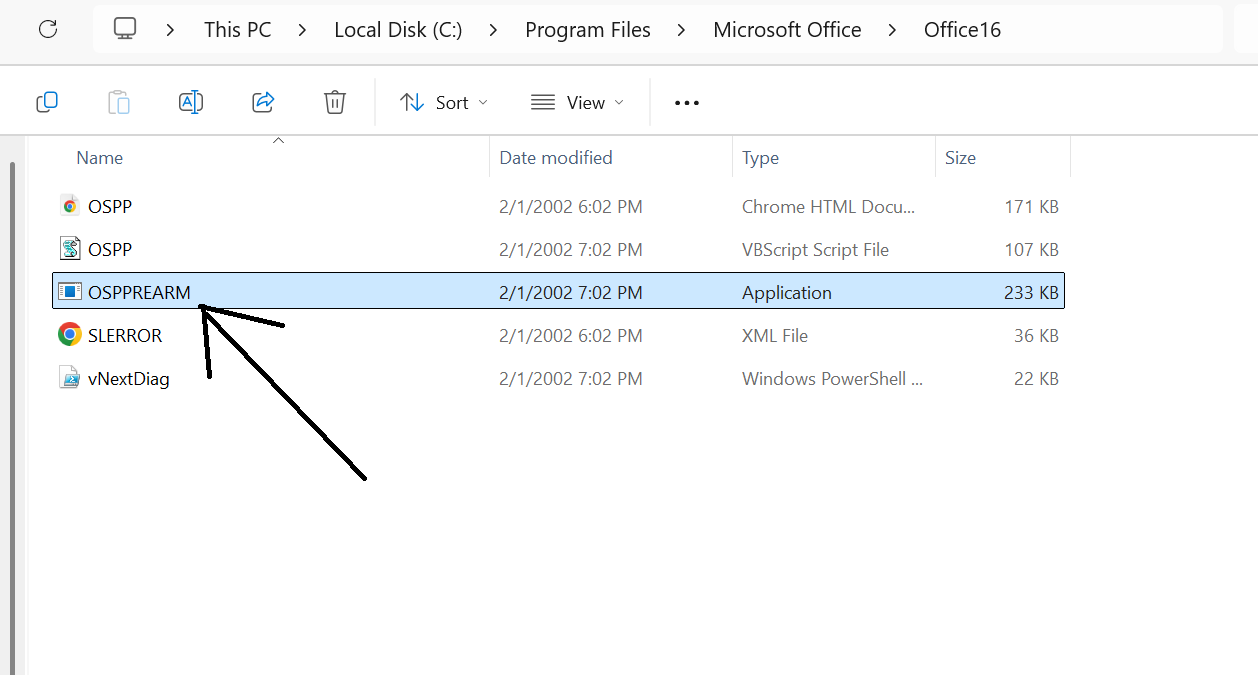Image resolution: width=1258 pixels, height=675 pixels.
Task: Click the VBScript icon beside OSPP
Action: pos(70,249)
